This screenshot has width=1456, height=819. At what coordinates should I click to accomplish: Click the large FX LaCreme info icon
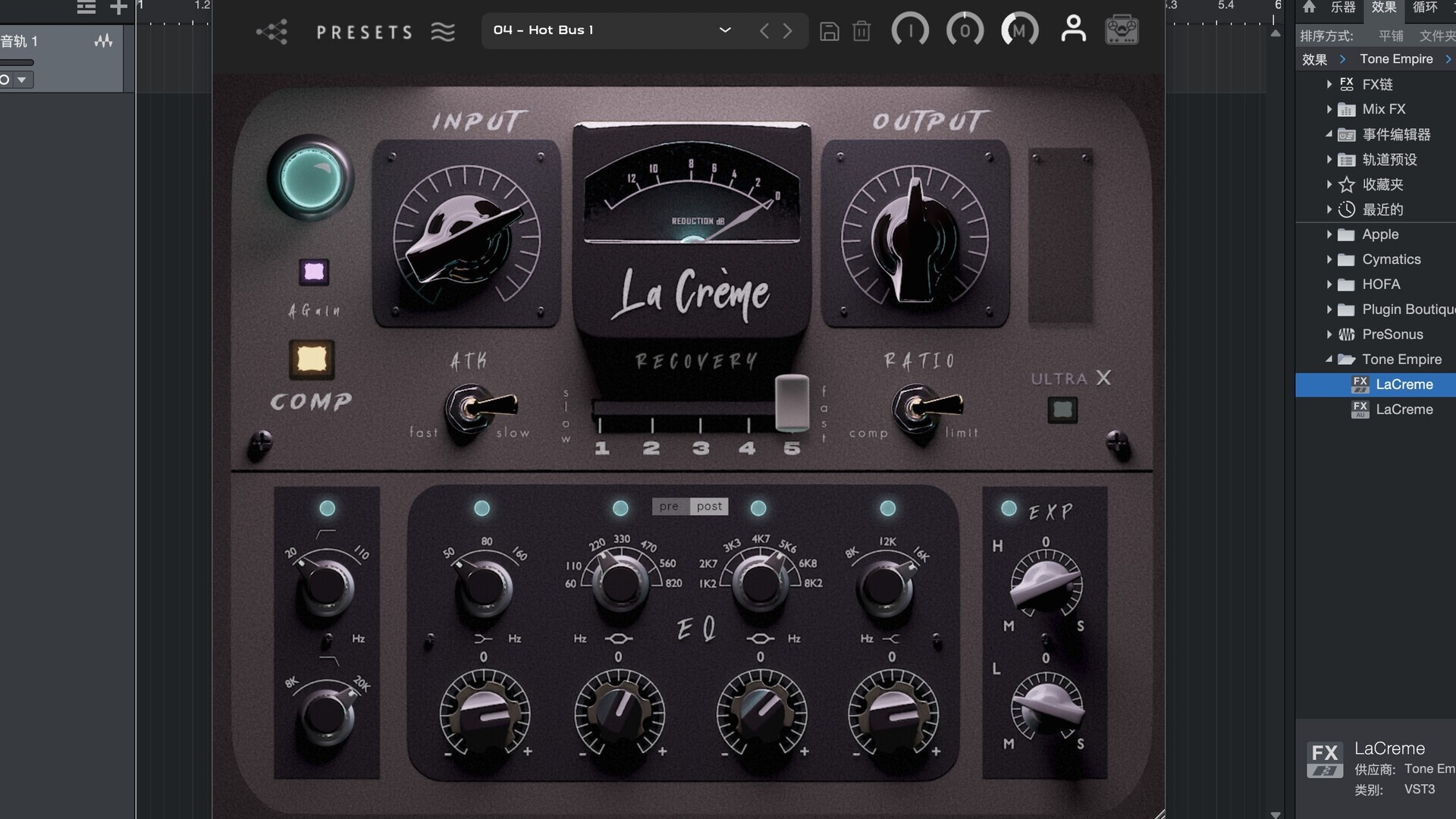pos(1325,760)
